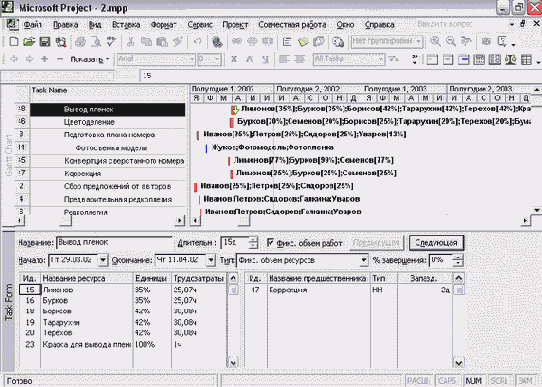Zoom in on the Gantt timescale
This screenshot has height=387, width=542.
pos(435,42)
